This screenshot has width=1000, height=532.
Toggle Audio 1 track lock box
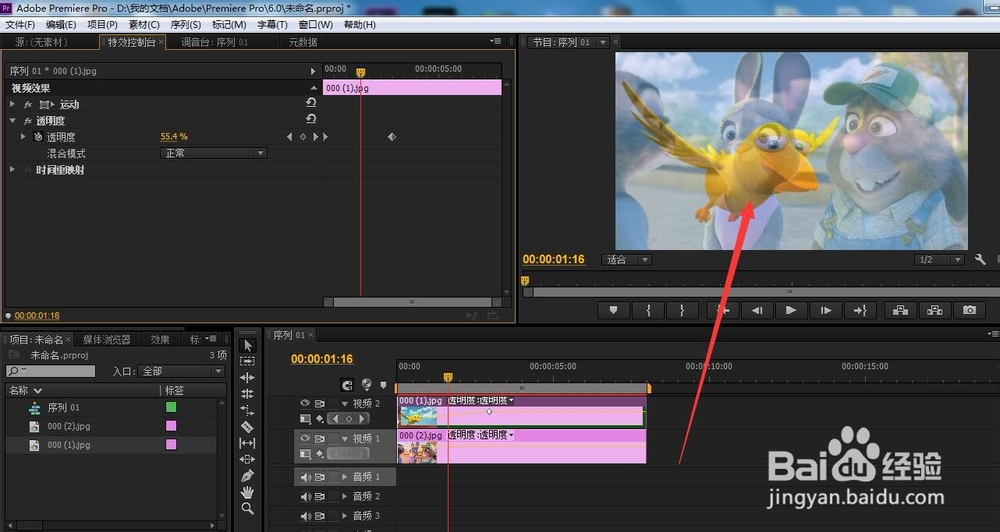point(334,477)
